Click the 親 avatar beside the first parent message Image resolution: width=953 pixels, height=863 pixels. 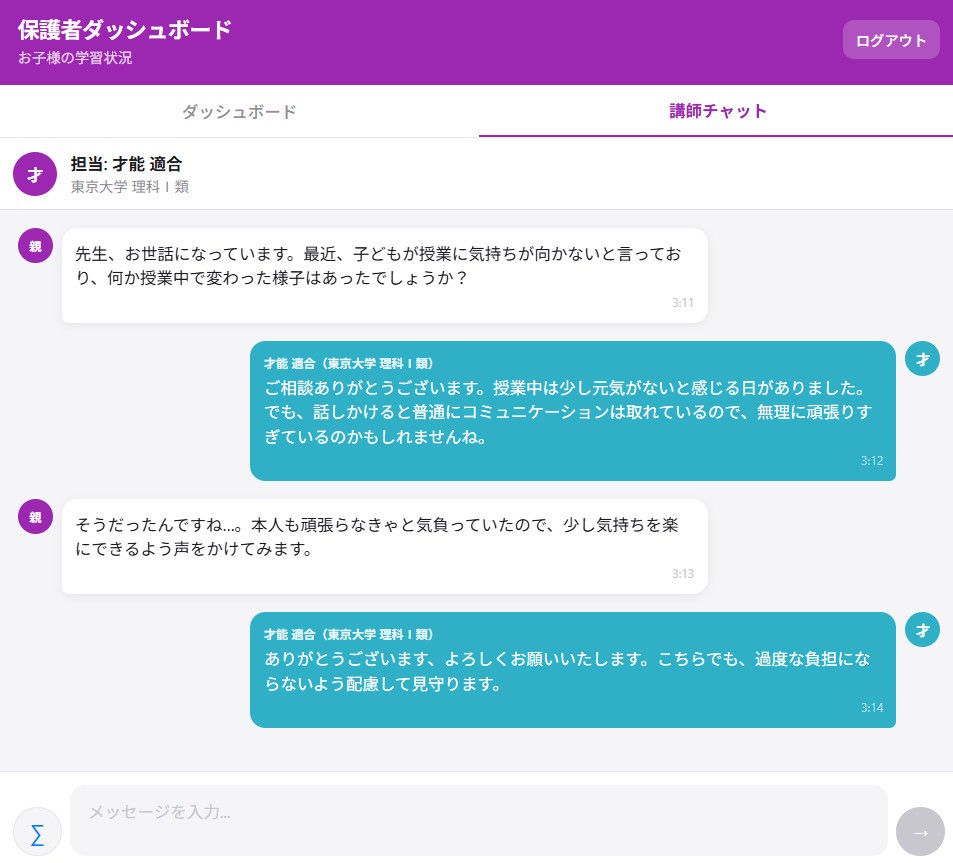click(35, 244)
